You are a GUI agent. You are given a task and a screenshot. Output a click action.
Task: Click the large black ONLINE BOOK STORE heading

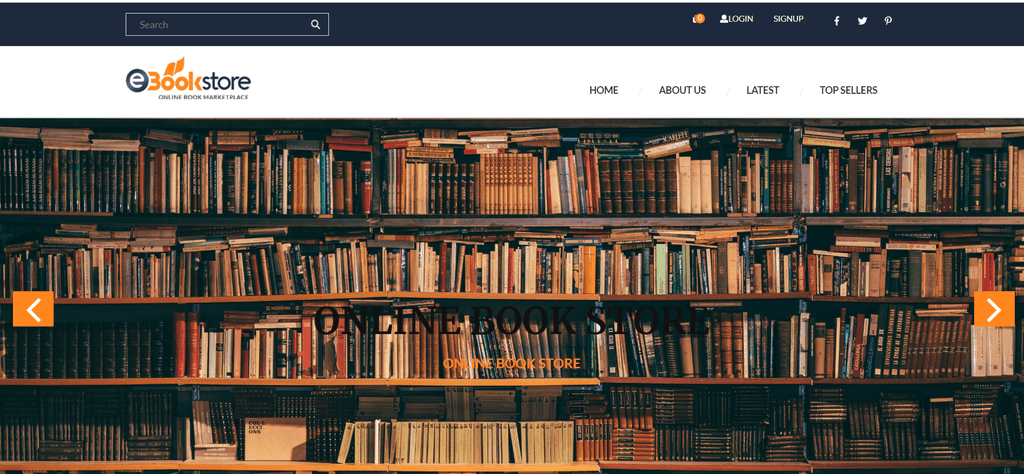511,321
